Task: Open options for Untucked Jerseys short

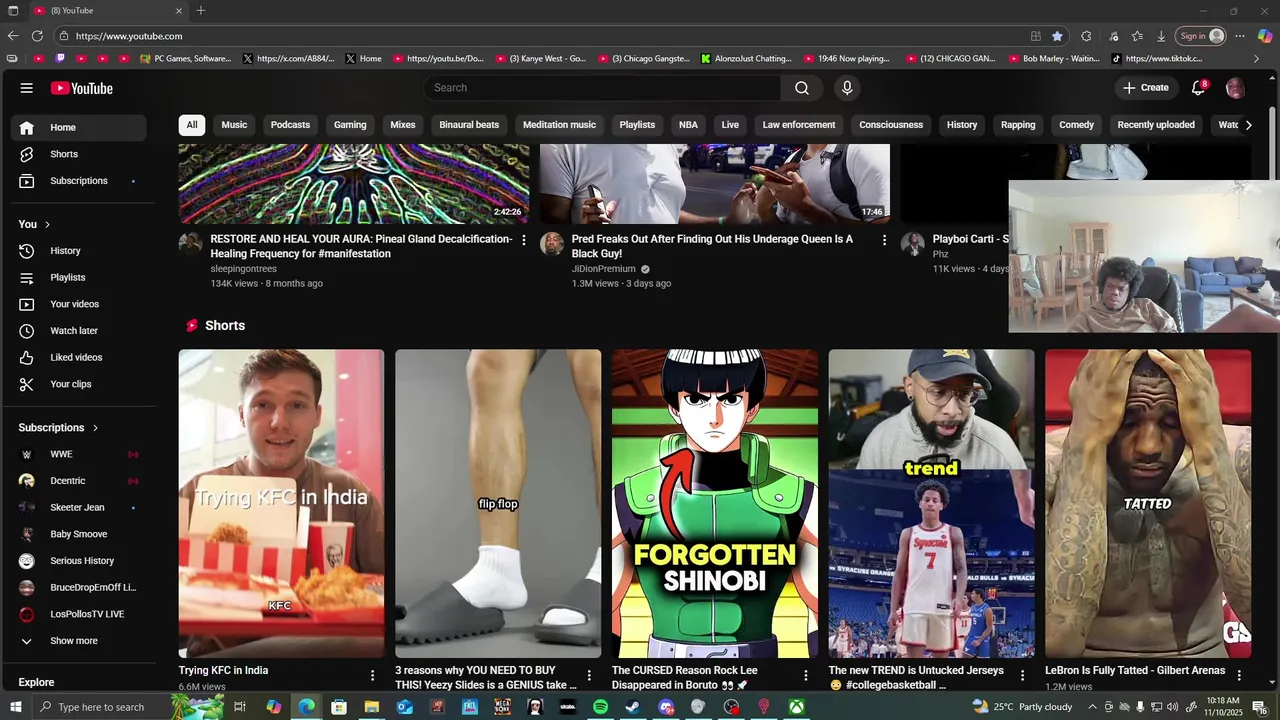Action: [x=1023, y=676]
